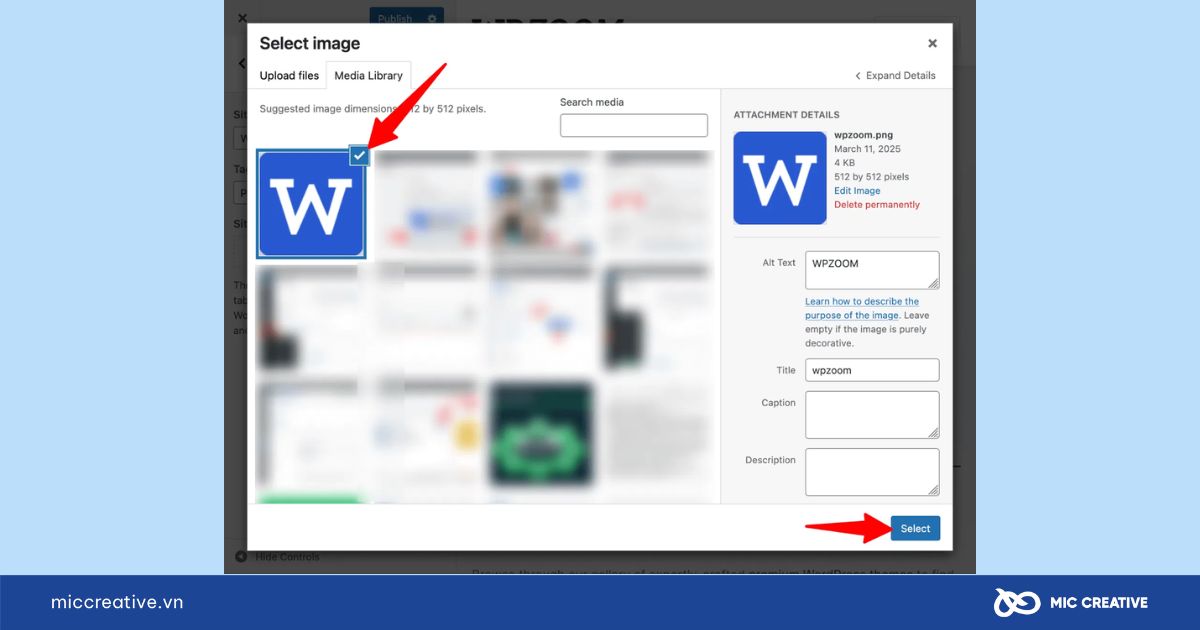
Task: Click the Title input field
Action: pos(872,370)
